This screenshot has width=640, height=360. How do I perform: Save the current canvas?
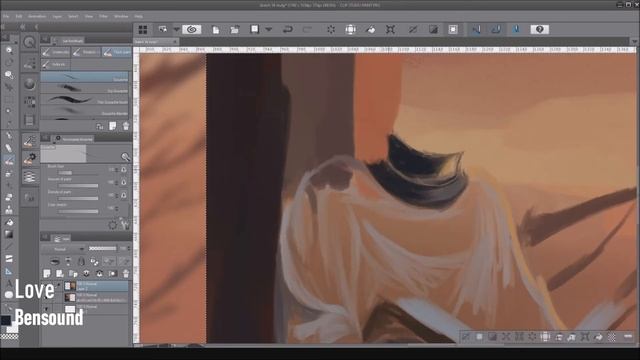coord(255,29)
